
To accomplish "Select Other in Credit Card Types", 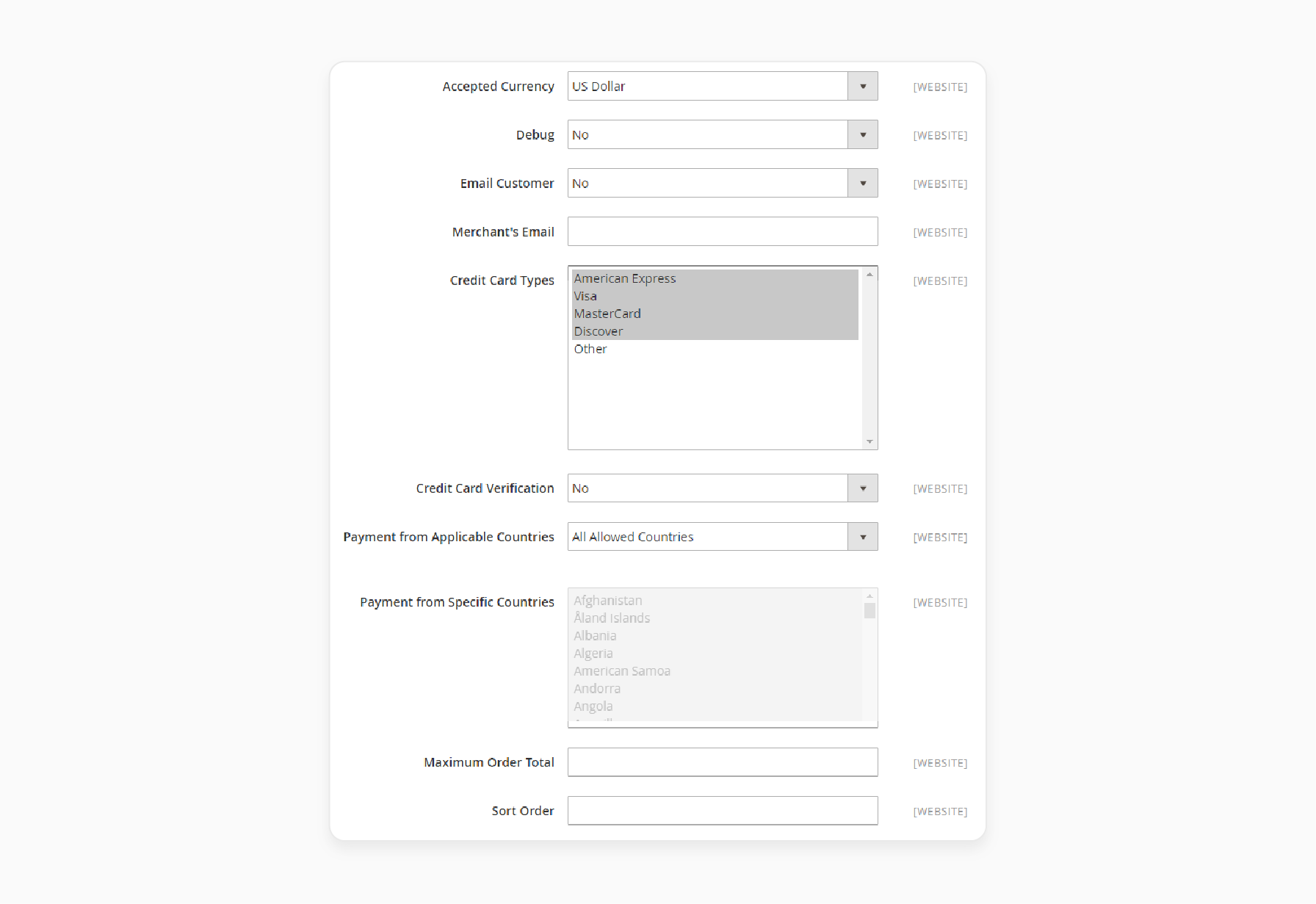I will tap(715, 349).
